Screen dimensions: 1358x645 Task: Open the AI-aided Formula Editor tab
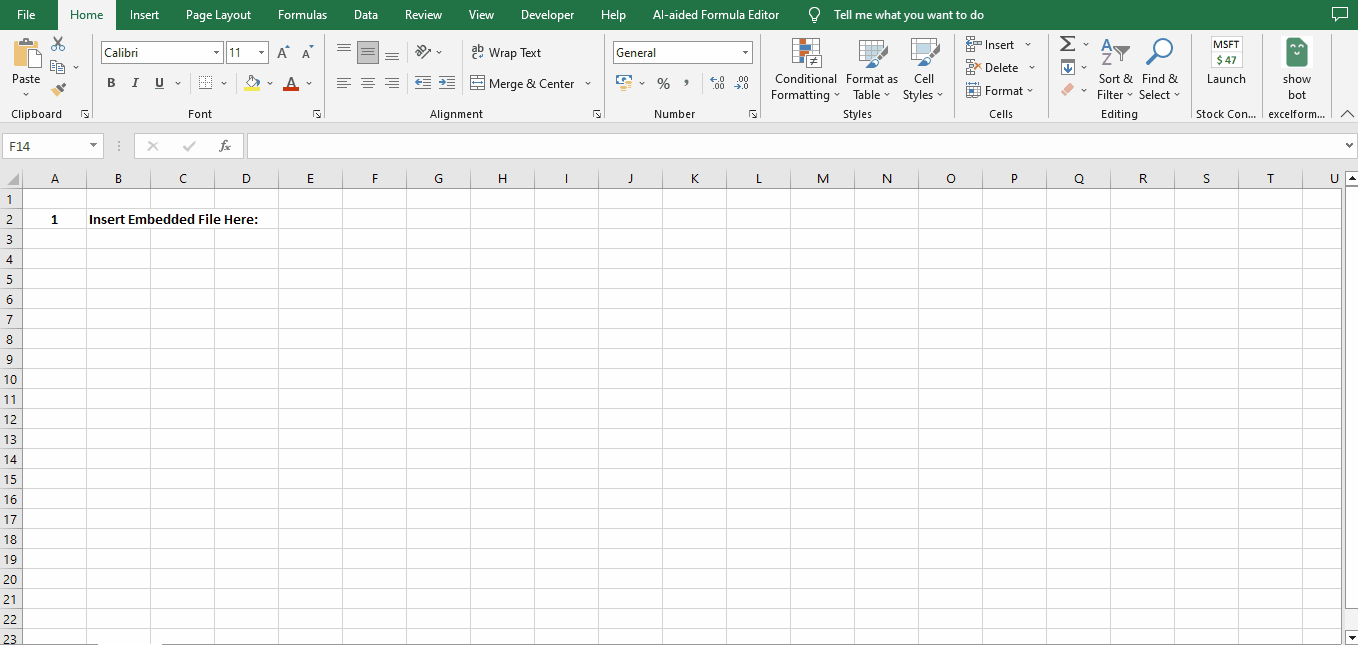716,15
